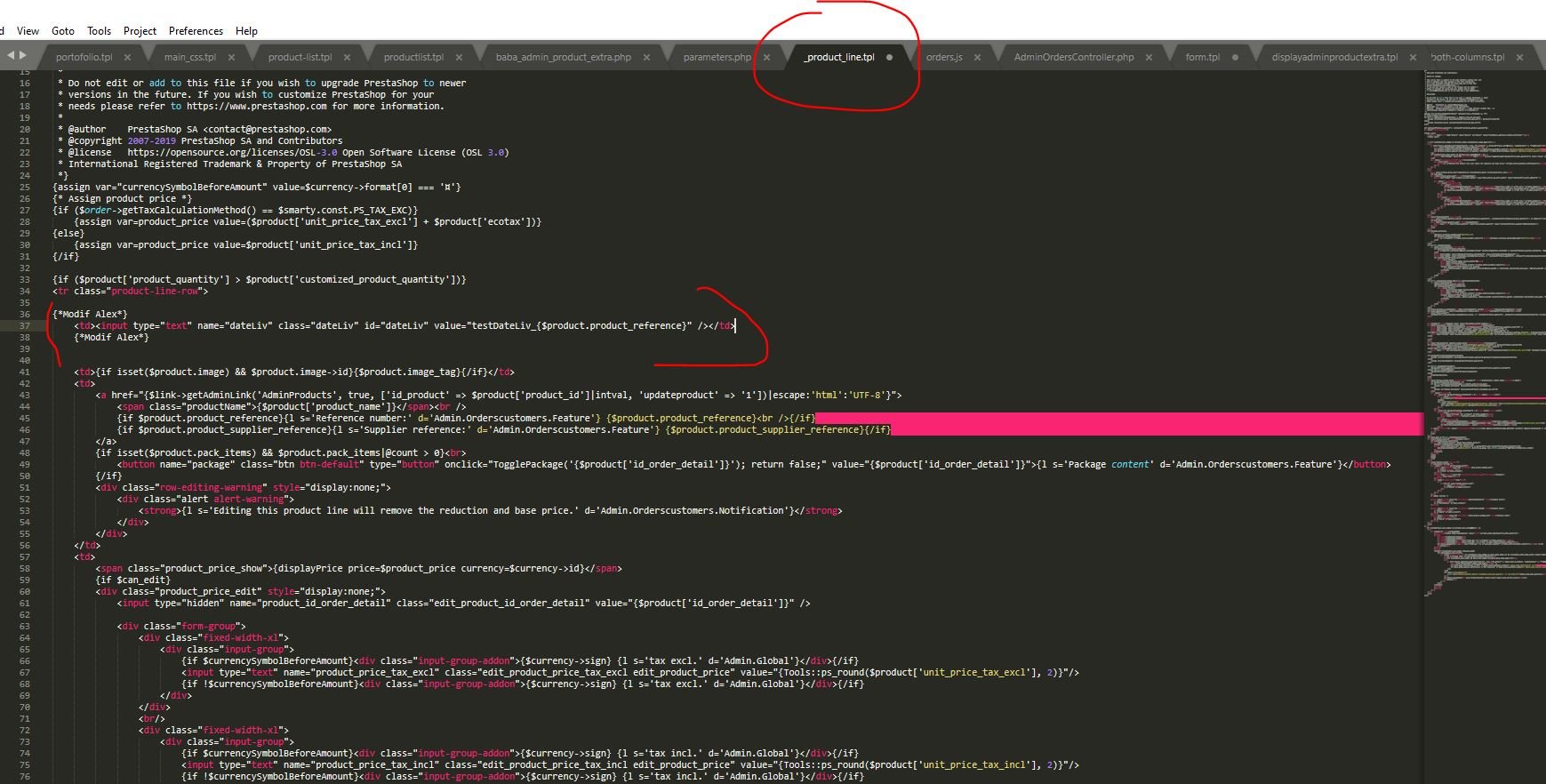The height and width of the screenshot is (784, 1546).
Task: Switch to the AdminOrdersController.php tab
Action: click(1074, 57)
